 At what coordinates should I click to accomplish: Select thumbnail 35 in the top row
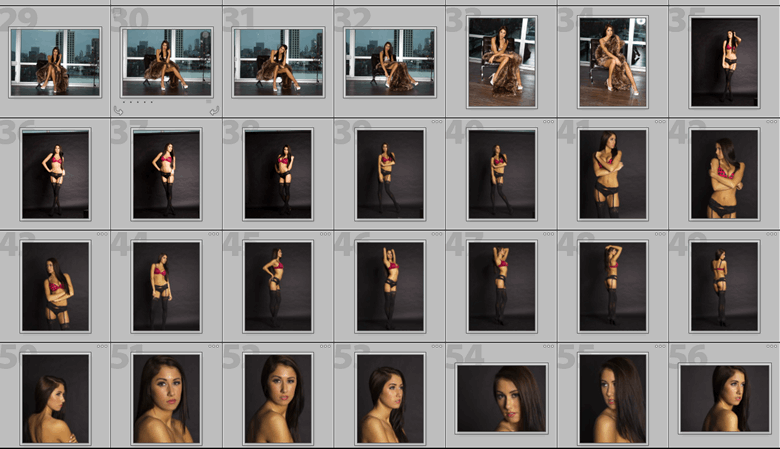[x=724, y=62]
